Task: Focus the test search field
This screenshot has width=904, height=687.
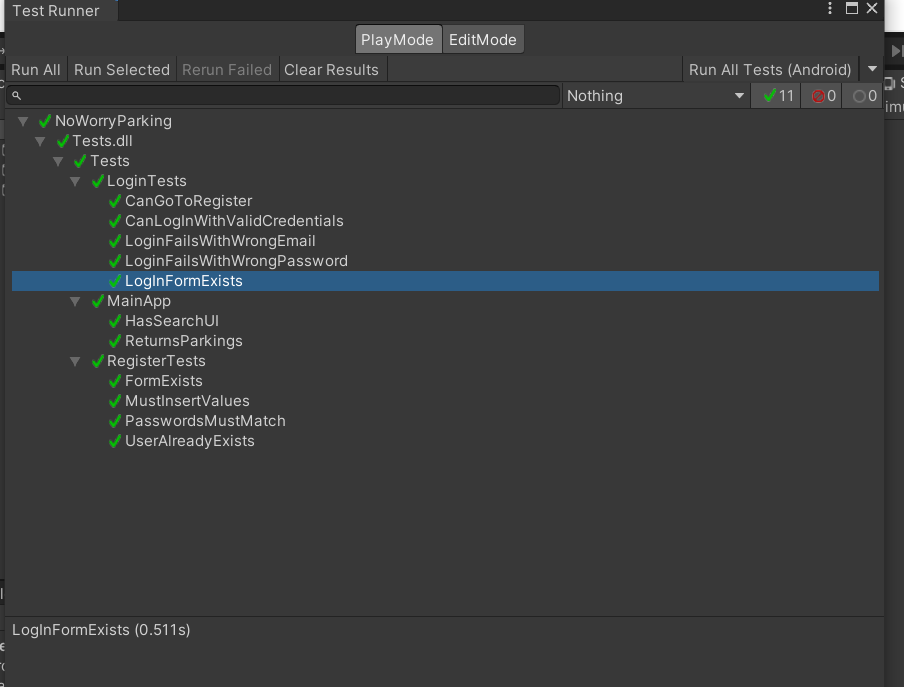Action: click(282, 95)
